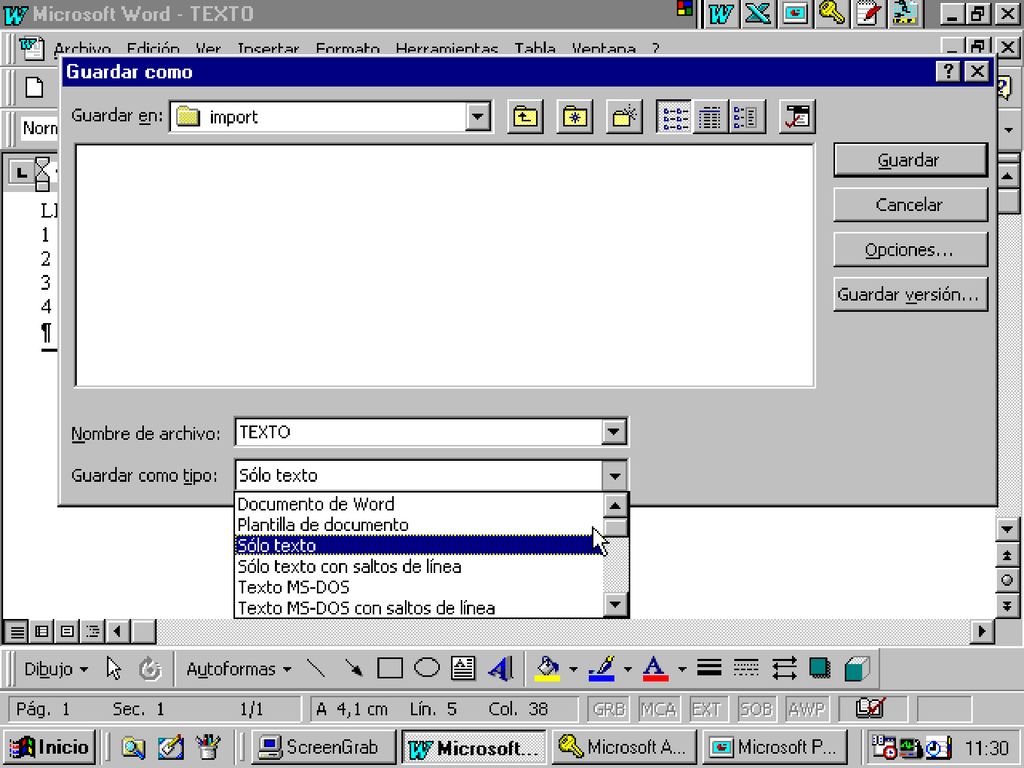Toggle the EXT extend selection indicator

(x=707, y=709)
